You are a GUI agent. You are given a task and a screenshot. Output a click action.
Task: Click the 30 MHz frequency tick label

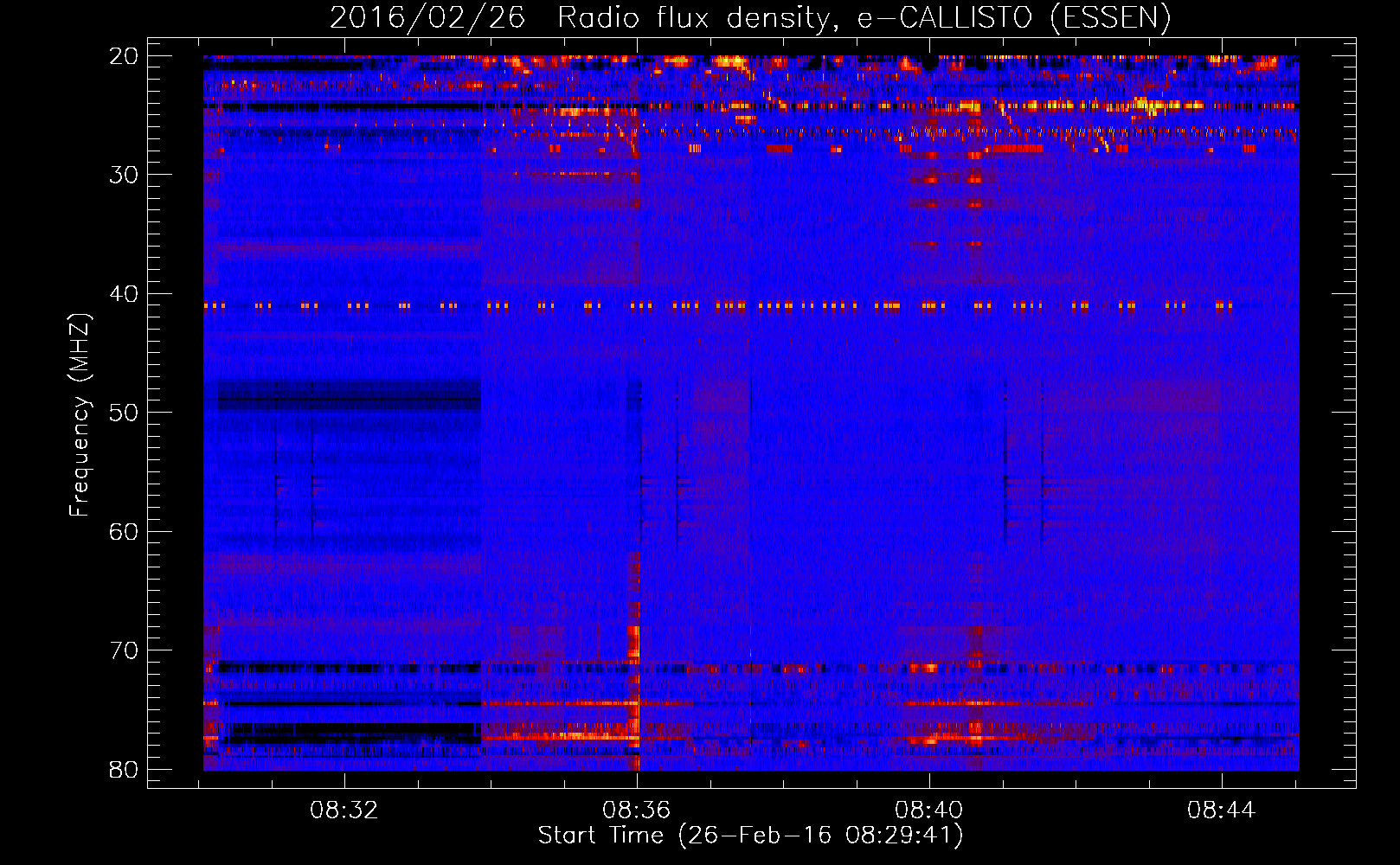tap(125, 175)
